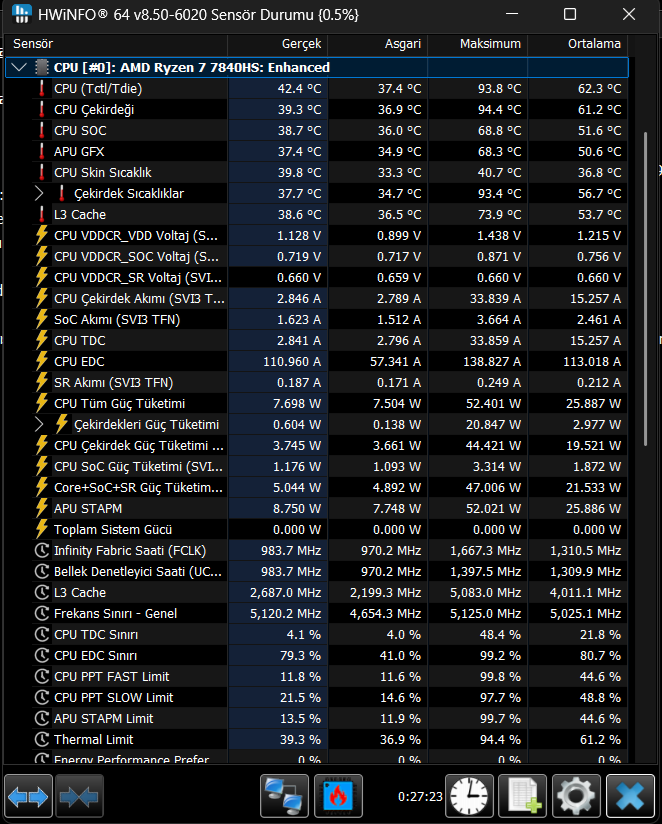Click the 79.3 % CPU EDC limit value
The width and height of the screenshot is (662, 824).
click(x=300, y=656)
